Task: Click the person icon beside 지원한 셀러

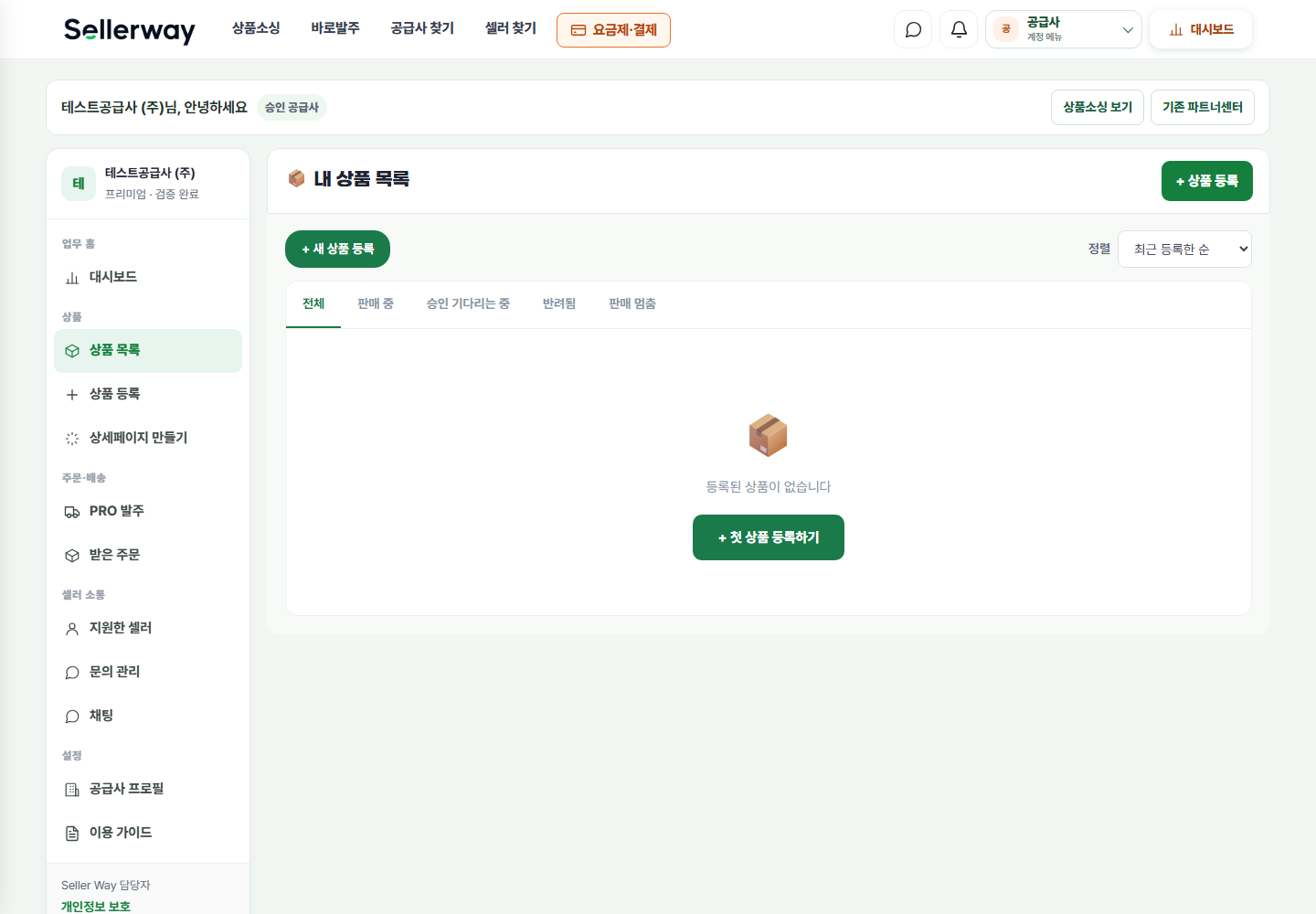Action: (x=72, y=629)
